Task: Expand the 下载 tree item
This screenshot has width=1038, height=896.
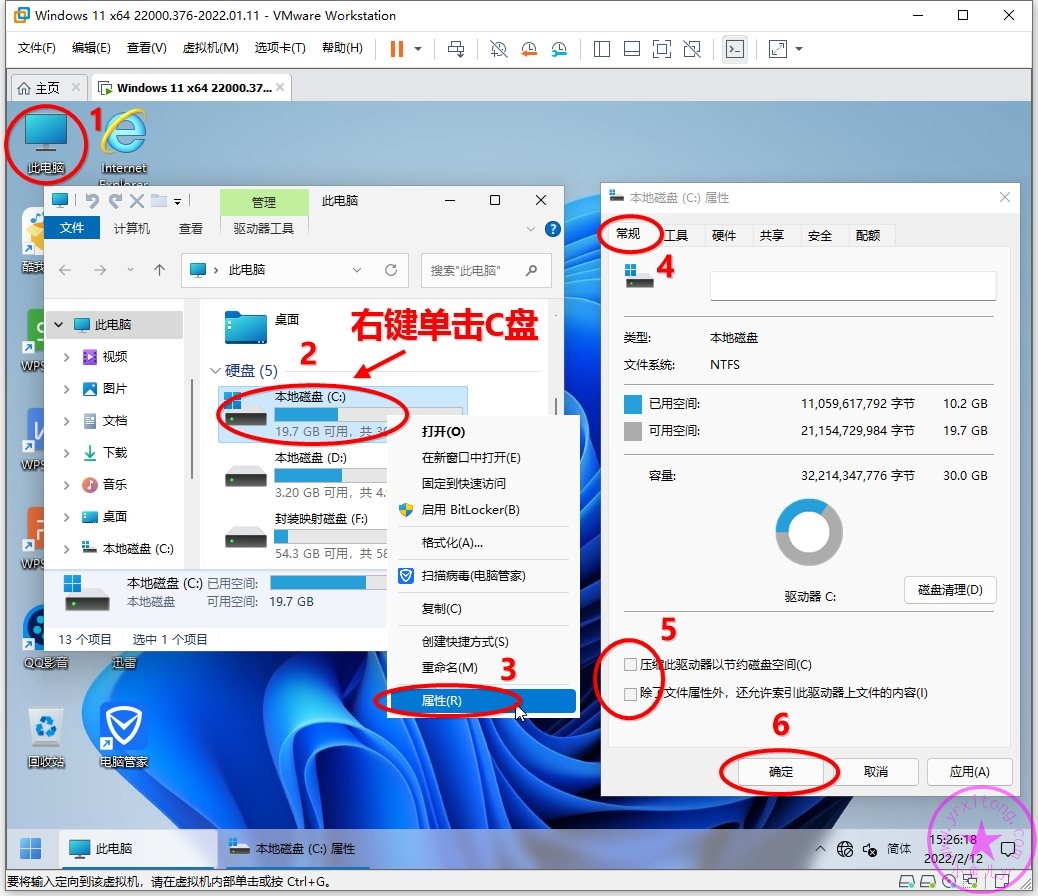Action: pos(66,453)
